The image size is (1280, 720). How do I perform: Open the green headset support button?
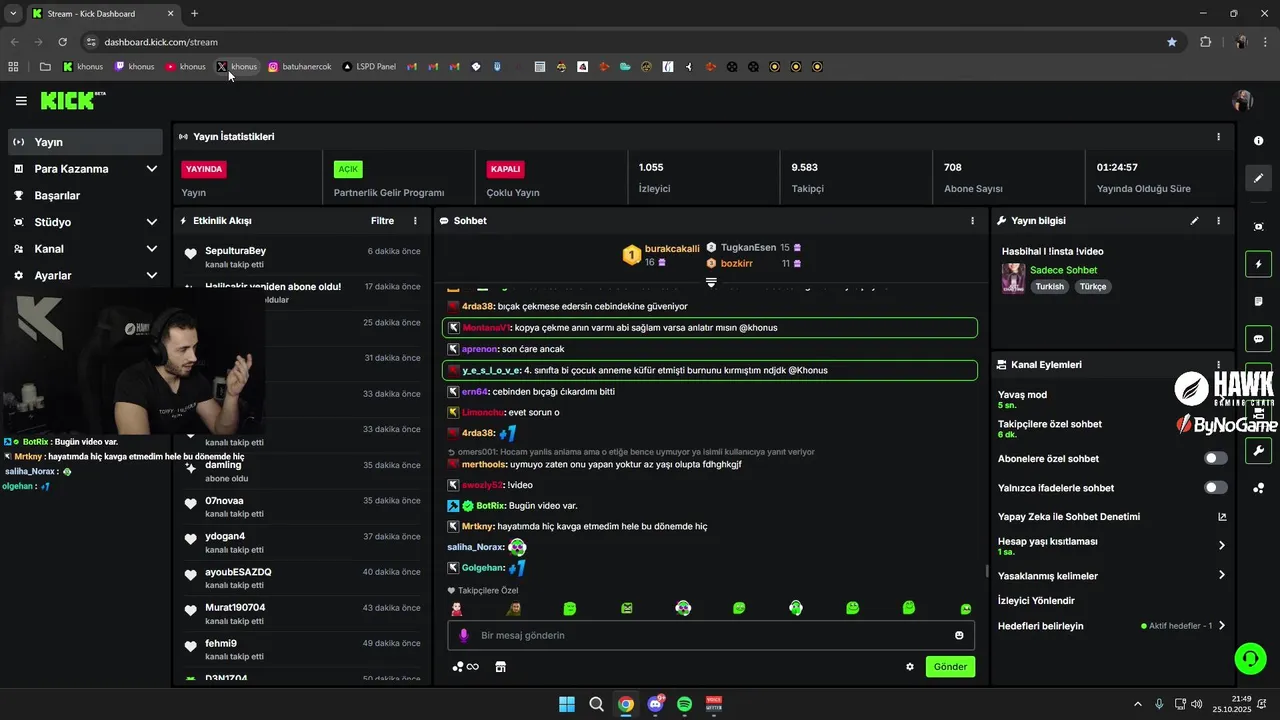coord(1250,658)
